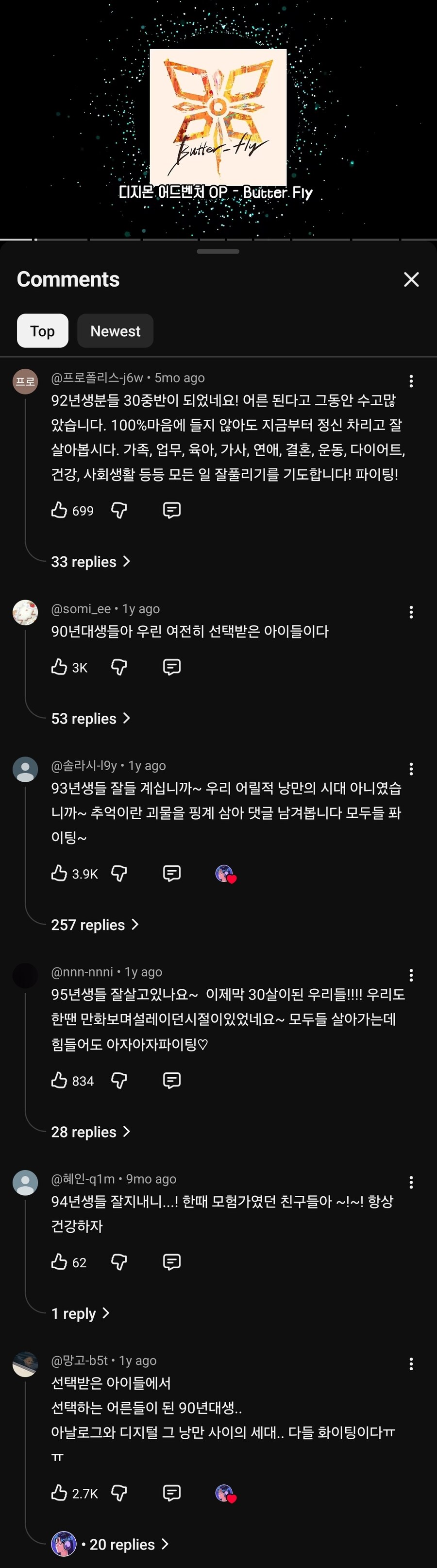The image size is (437, 1568).
Task: Expand the 257 replies thread
Action: 94,925
